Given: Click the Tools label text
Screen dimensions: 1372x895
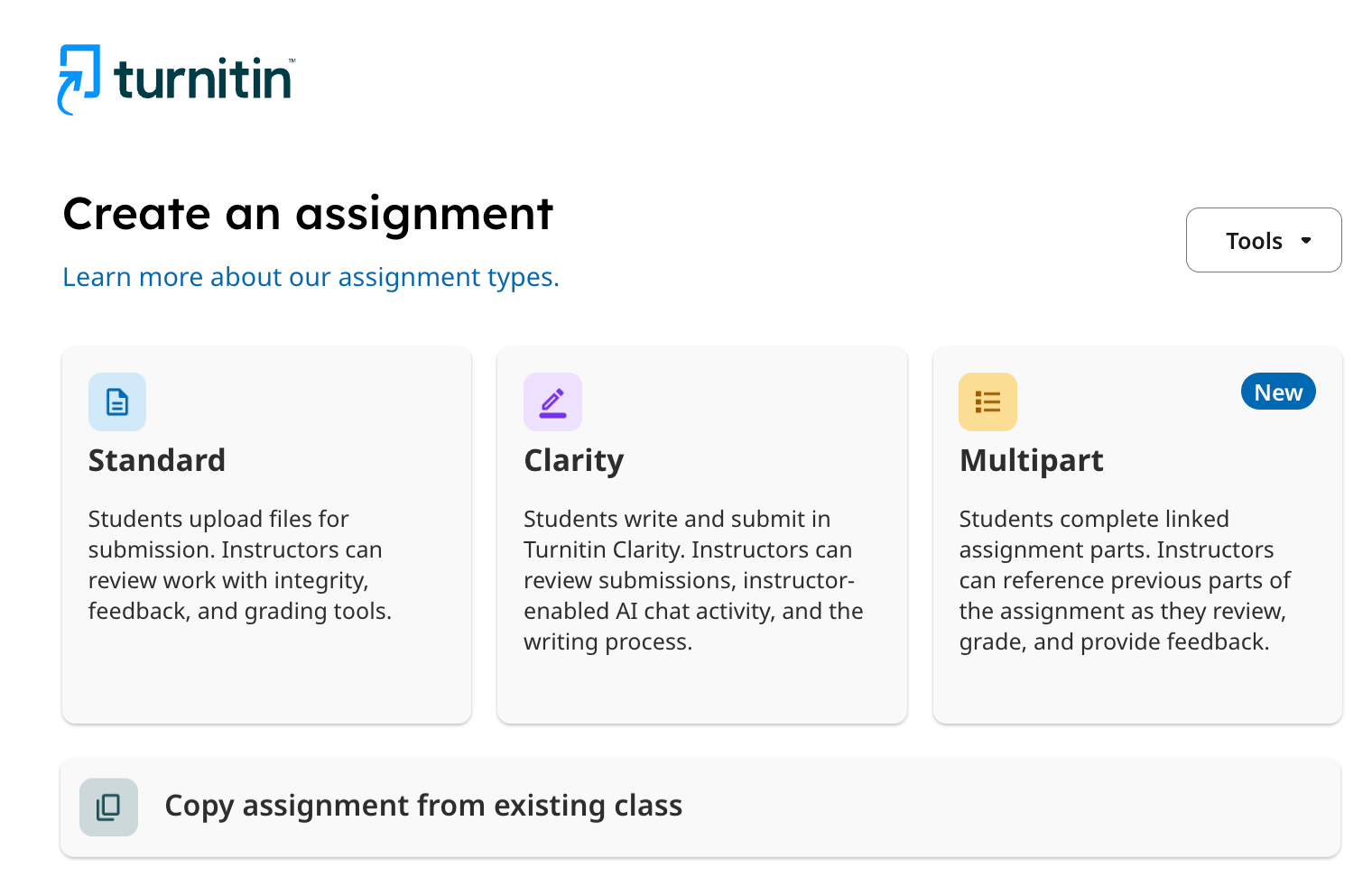Looking at the screenshot, I should [x=1254, y=241].
